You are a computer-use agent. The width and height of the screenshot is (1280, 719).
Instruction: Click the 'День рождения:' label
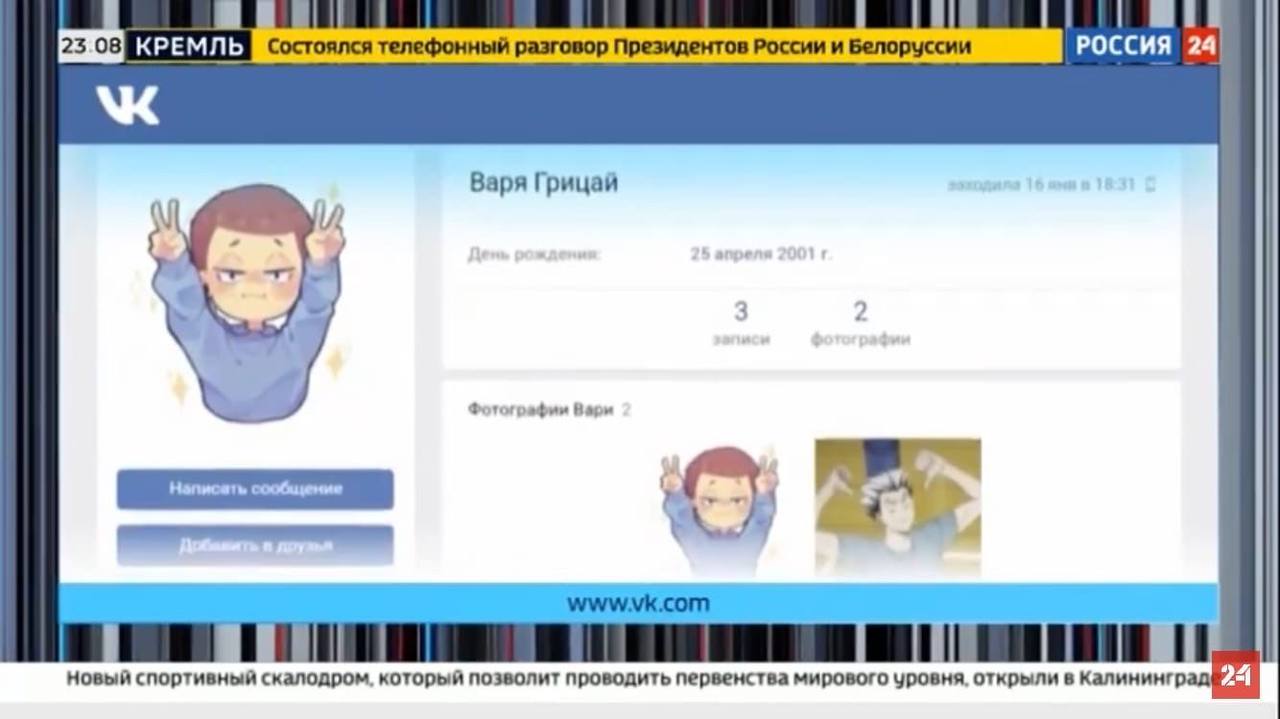[534, 254]
